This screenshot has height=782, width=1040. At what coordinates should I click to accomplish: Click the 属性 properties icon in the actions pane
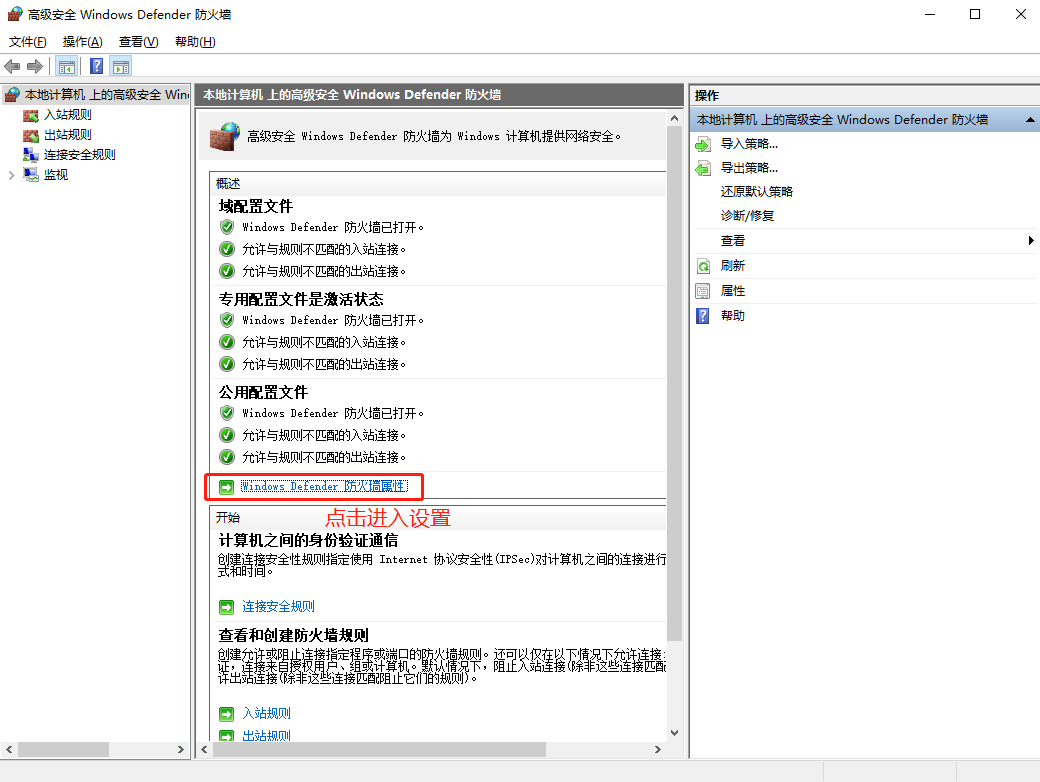coord(703,291)
